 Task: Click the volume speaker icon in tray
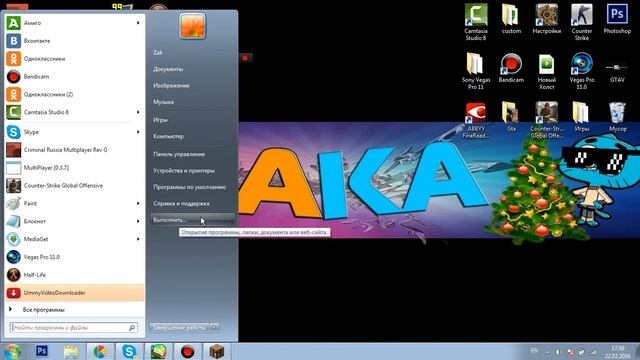tap(558, 352)
